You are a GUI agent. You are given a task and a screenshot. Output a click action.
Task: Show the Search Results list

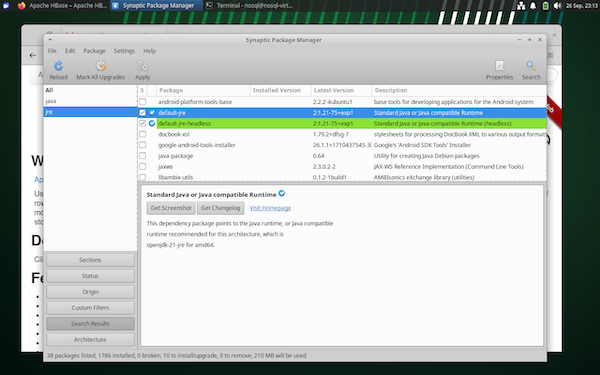(x=90, y=324)
